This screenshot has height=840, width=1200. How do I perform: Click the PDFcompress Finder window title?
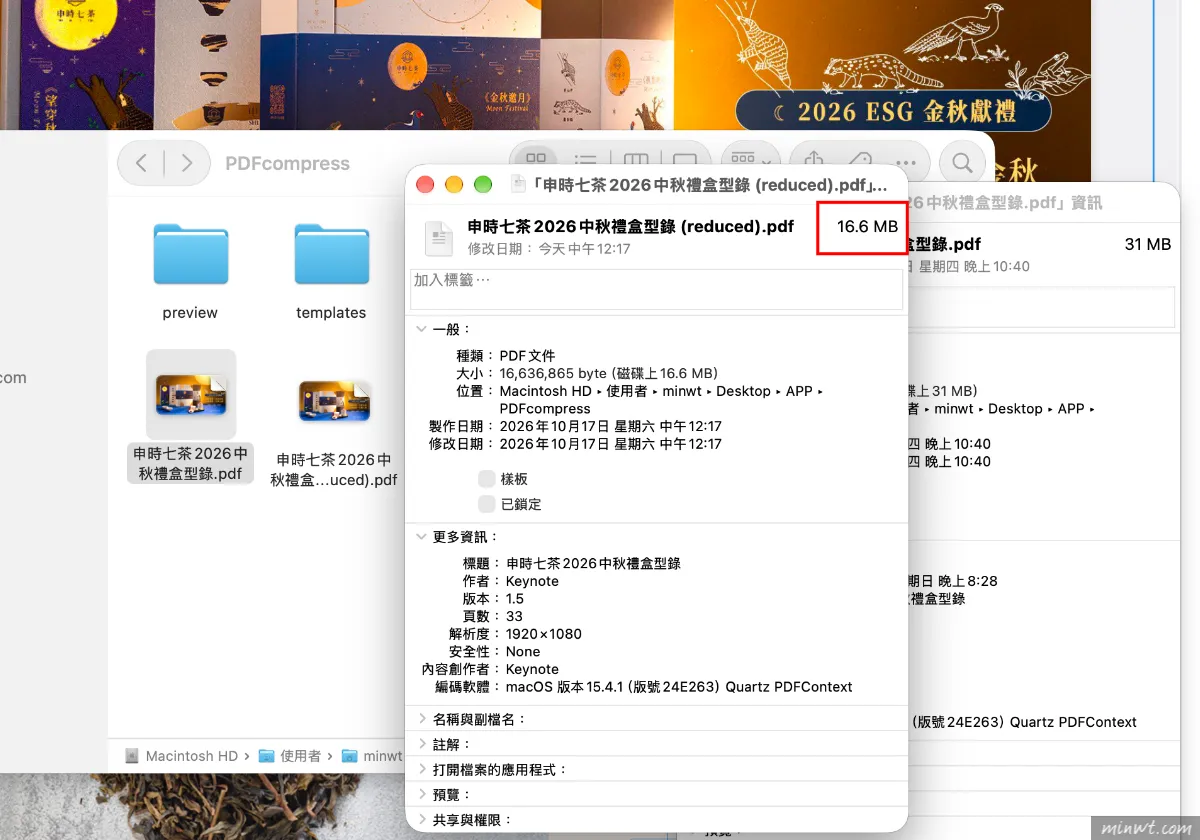(x=287, y=164)
